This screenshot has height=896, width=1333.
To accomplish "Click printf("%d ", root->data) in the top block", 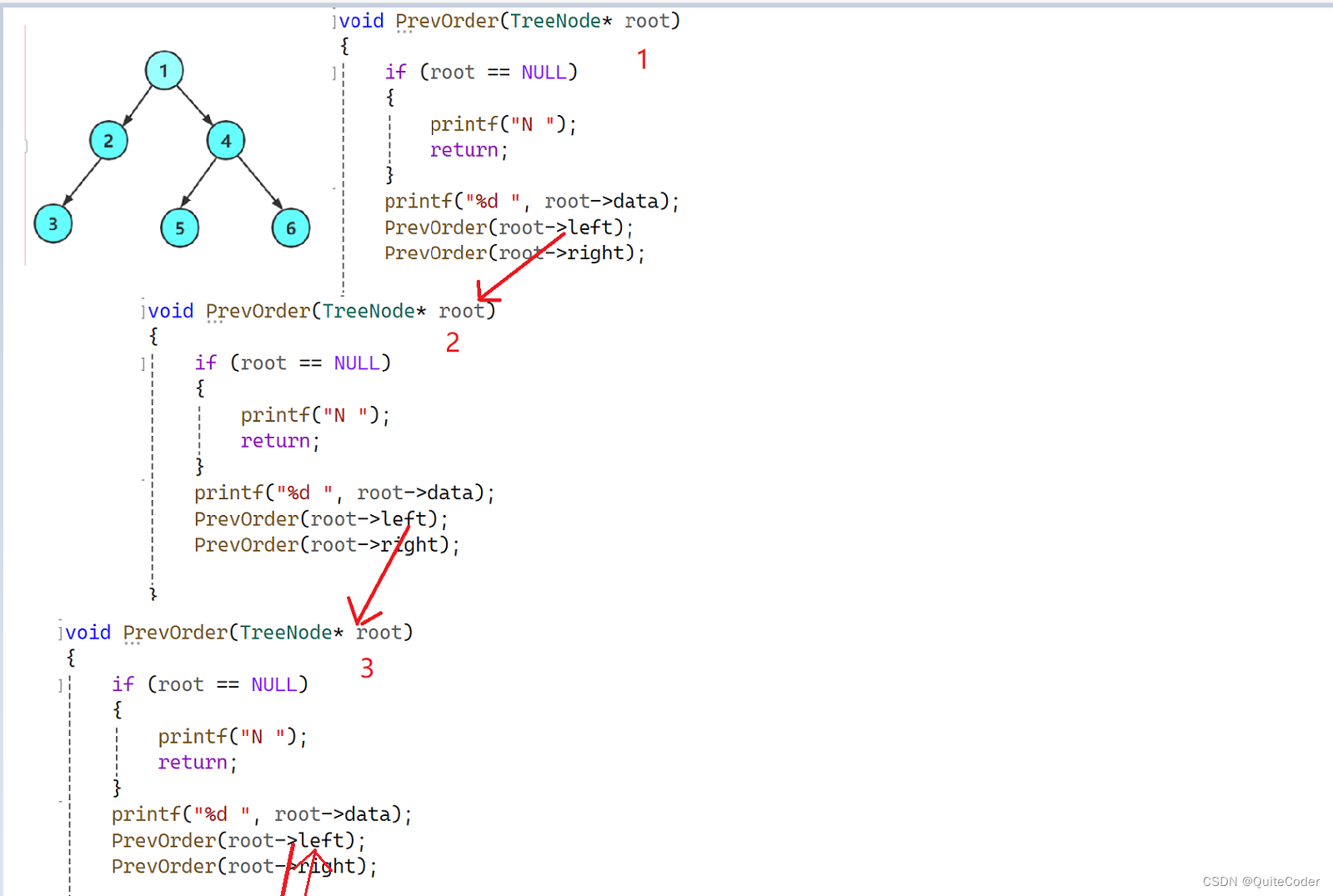I will (532, 202).
